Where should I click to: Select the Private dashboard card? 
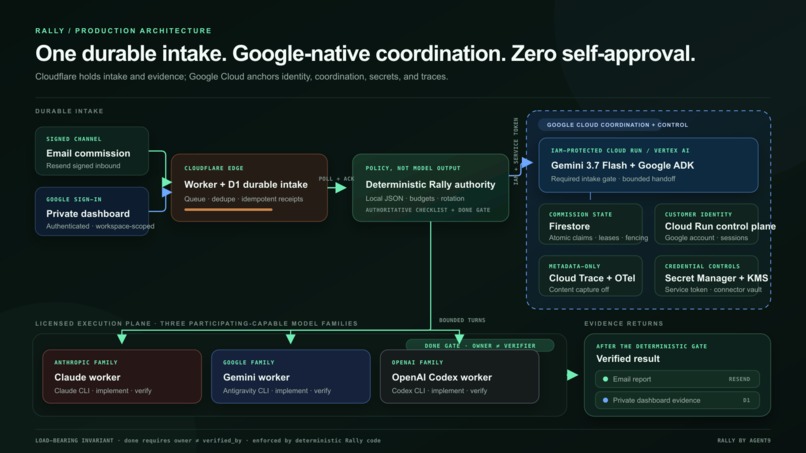tap(92, 211)
